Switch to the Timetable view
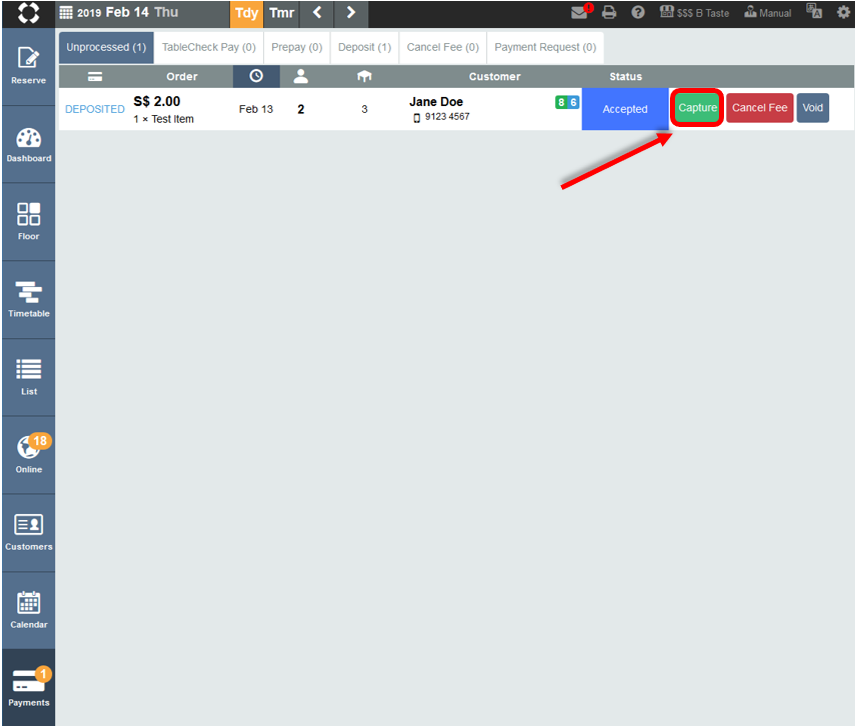Image resolution: width=859 pixels, height=728 pixels. [x=28, y=300]
